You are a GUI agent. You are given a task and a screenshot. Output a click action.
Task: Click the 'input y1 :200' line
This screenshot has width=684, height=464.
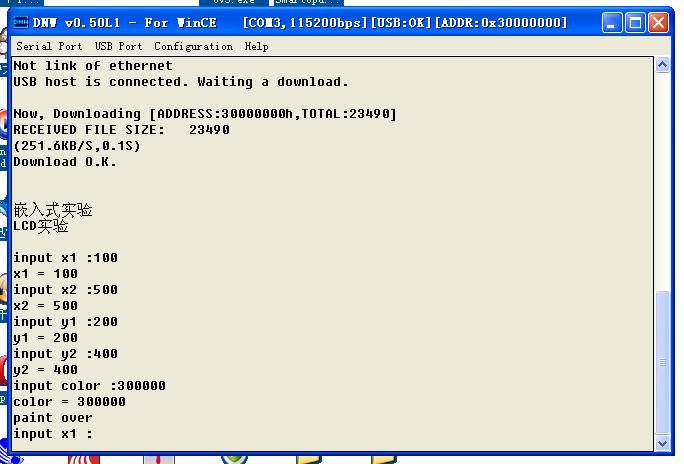pyautogui.click(x=65, y=322)
